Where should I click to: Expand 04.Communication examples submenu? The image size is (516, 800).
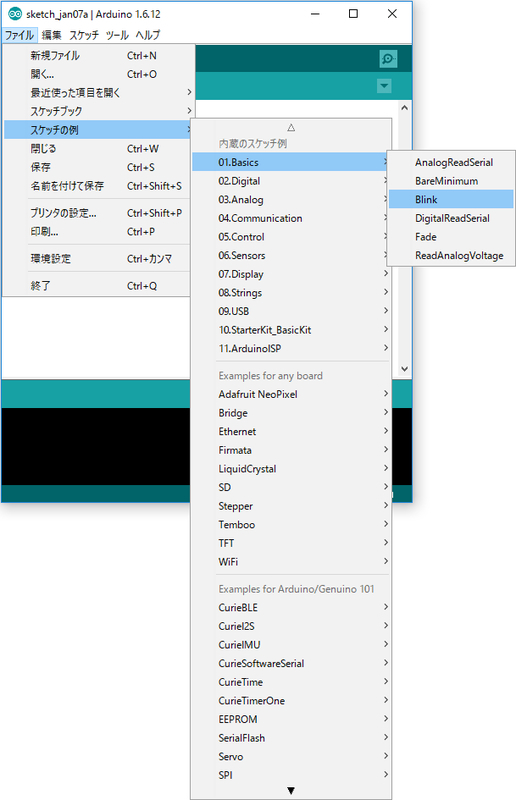point(291,218)
